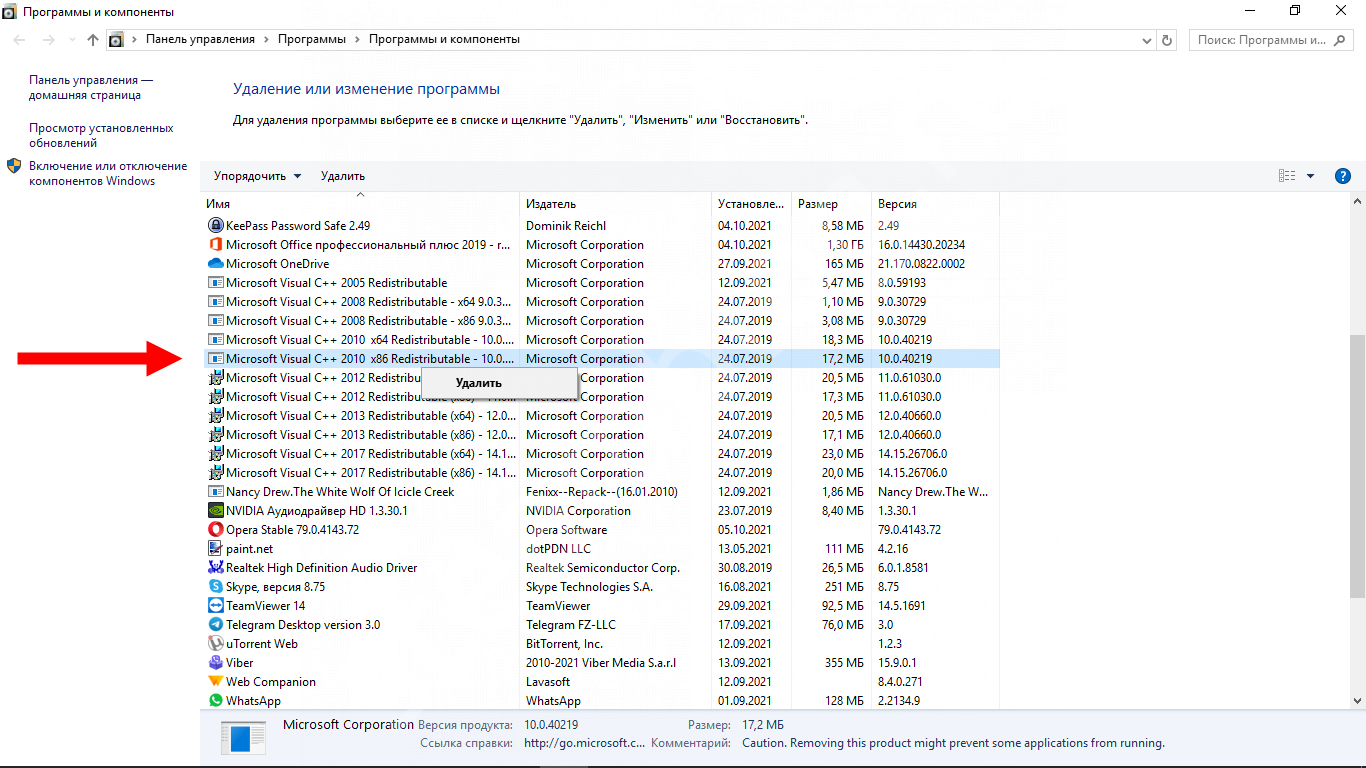Click the Skype icon in the list
The width and height of the screenshot is (1366, 768).
pos(215,587)
